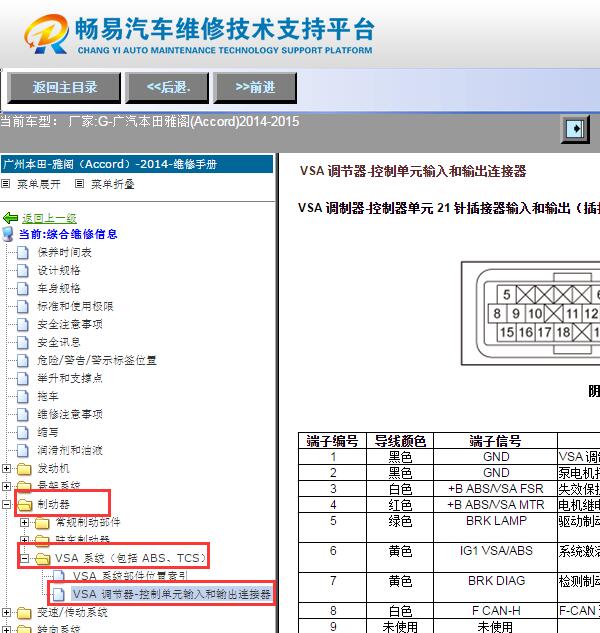Click the VSA 系统 folder icon
Screen dimensions: 600x633
[42, 559]
